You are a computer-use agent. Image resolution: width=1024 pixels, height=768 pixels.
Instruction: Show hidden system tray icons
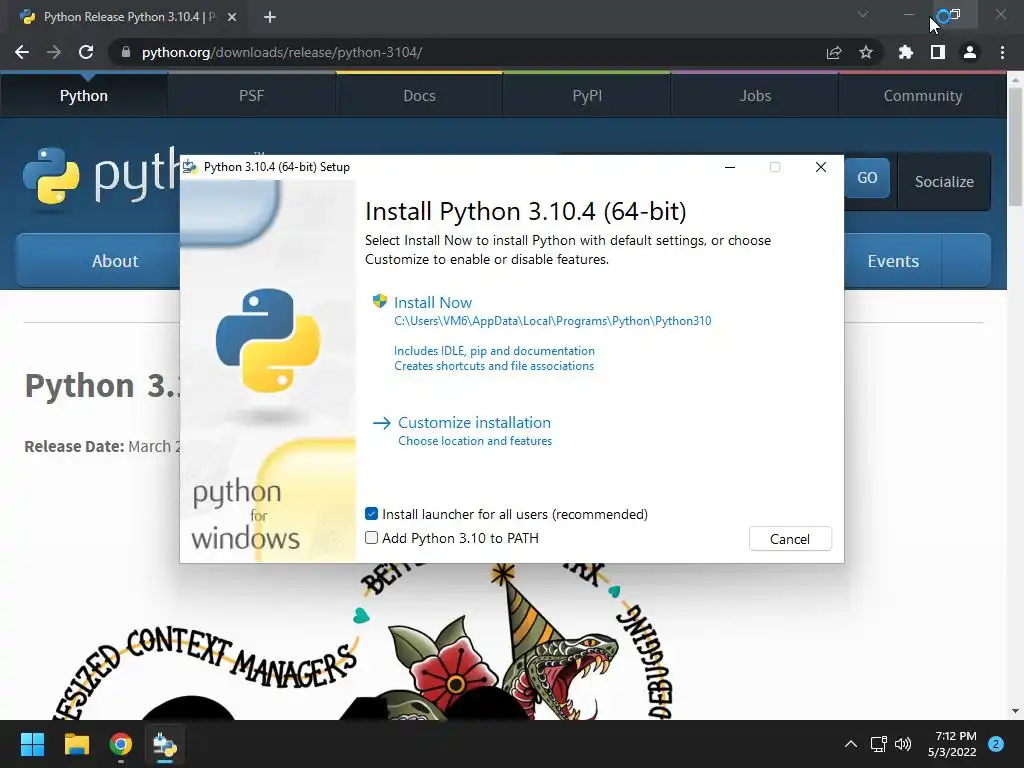point(850,744)
